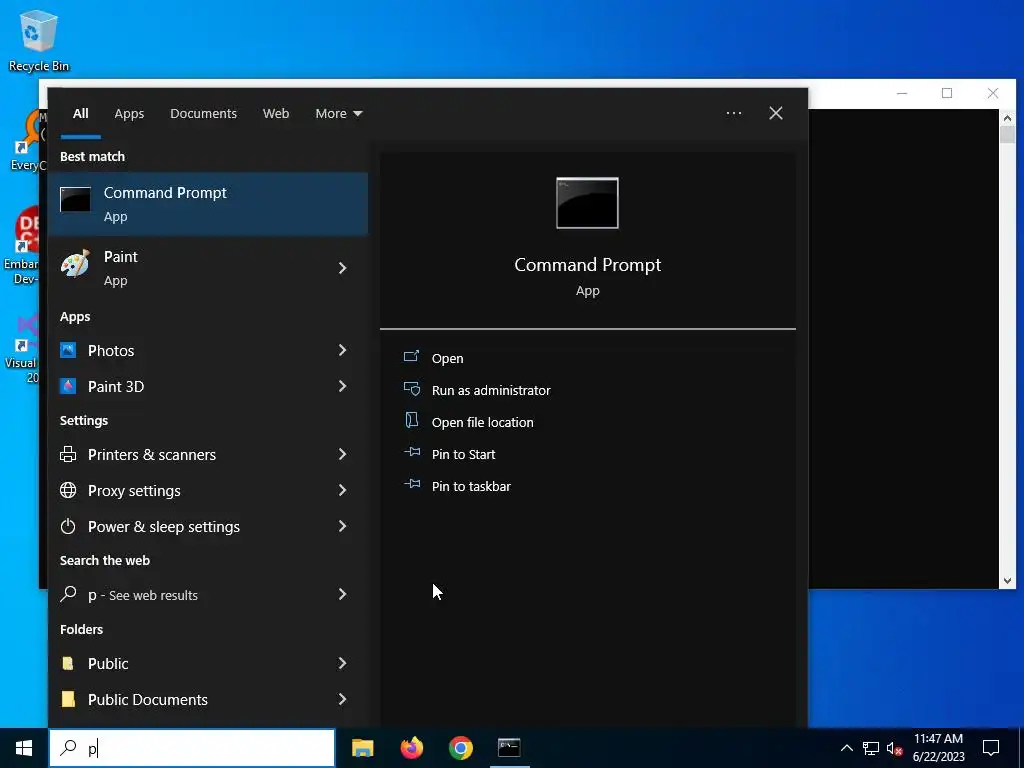The width and height of the screenshot is (1024, 768).
Task: Click the 'p - See web results' text
Action: click(143, 595)
